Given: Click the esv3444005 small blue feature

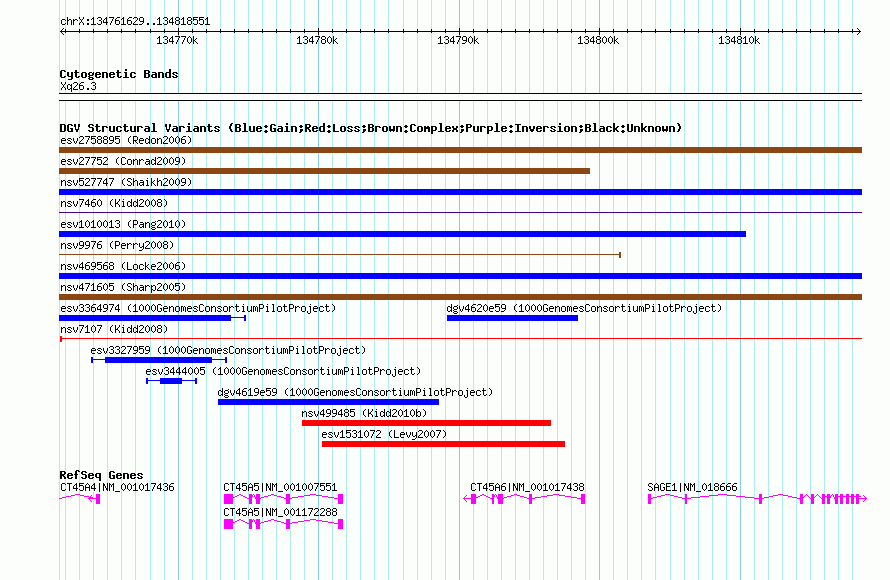Looking at the screenshot, I should [171, 381].
